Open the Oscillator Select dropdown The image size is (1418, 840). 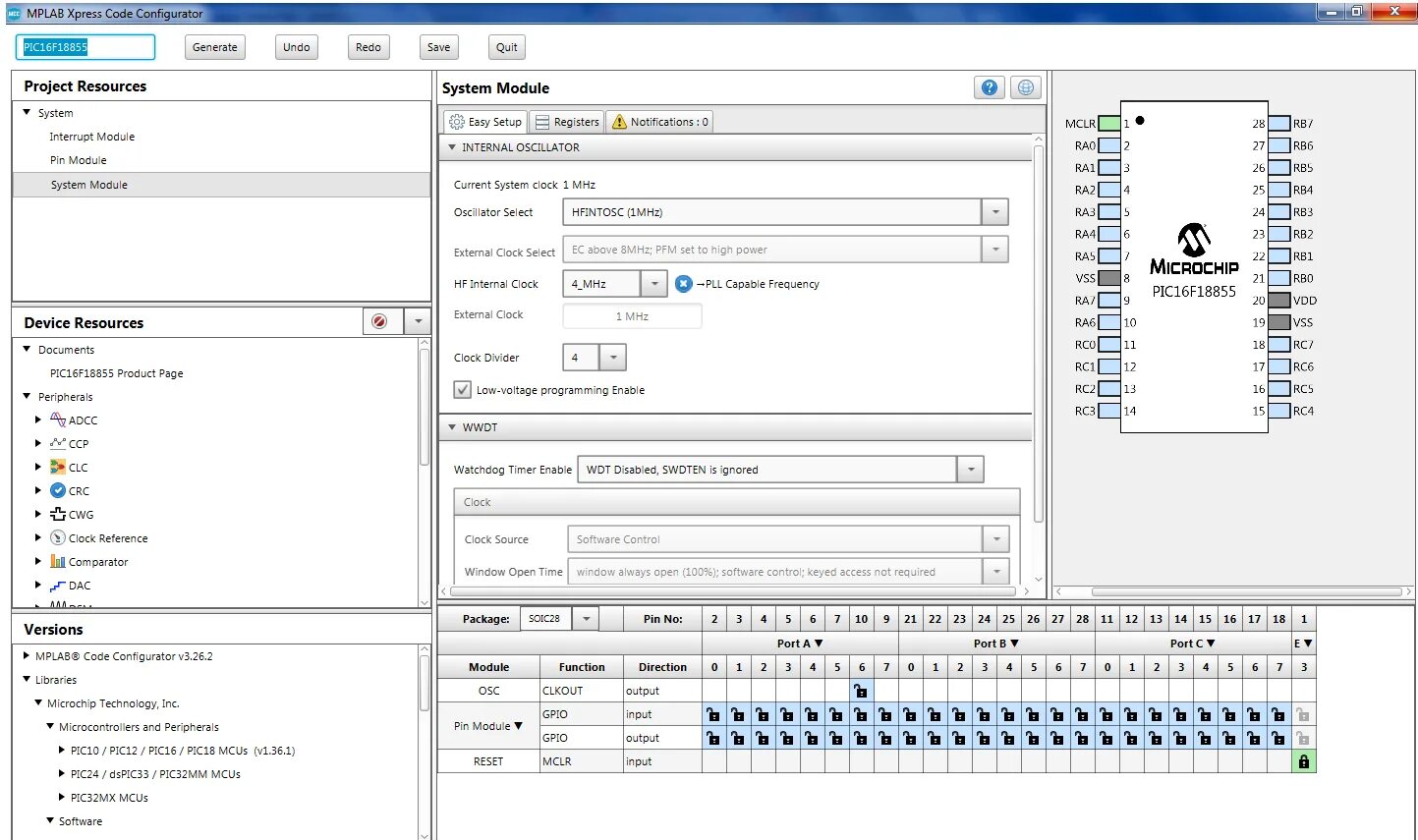tap(995, 212)
